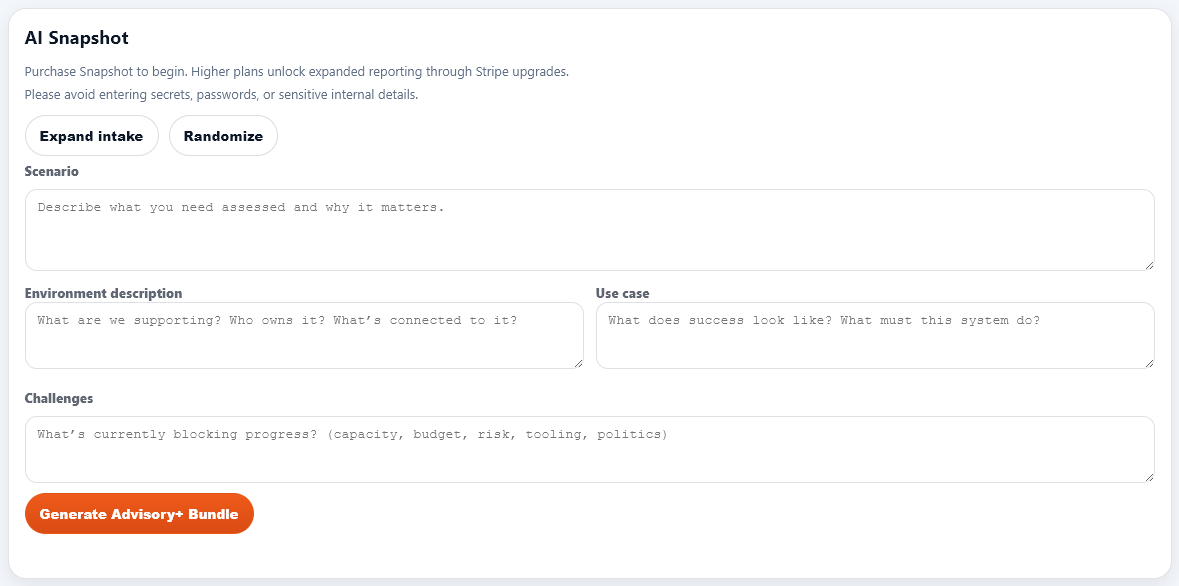Click the Randomize button
This screenshot has width=1179, height=586.
click(223, 135)
